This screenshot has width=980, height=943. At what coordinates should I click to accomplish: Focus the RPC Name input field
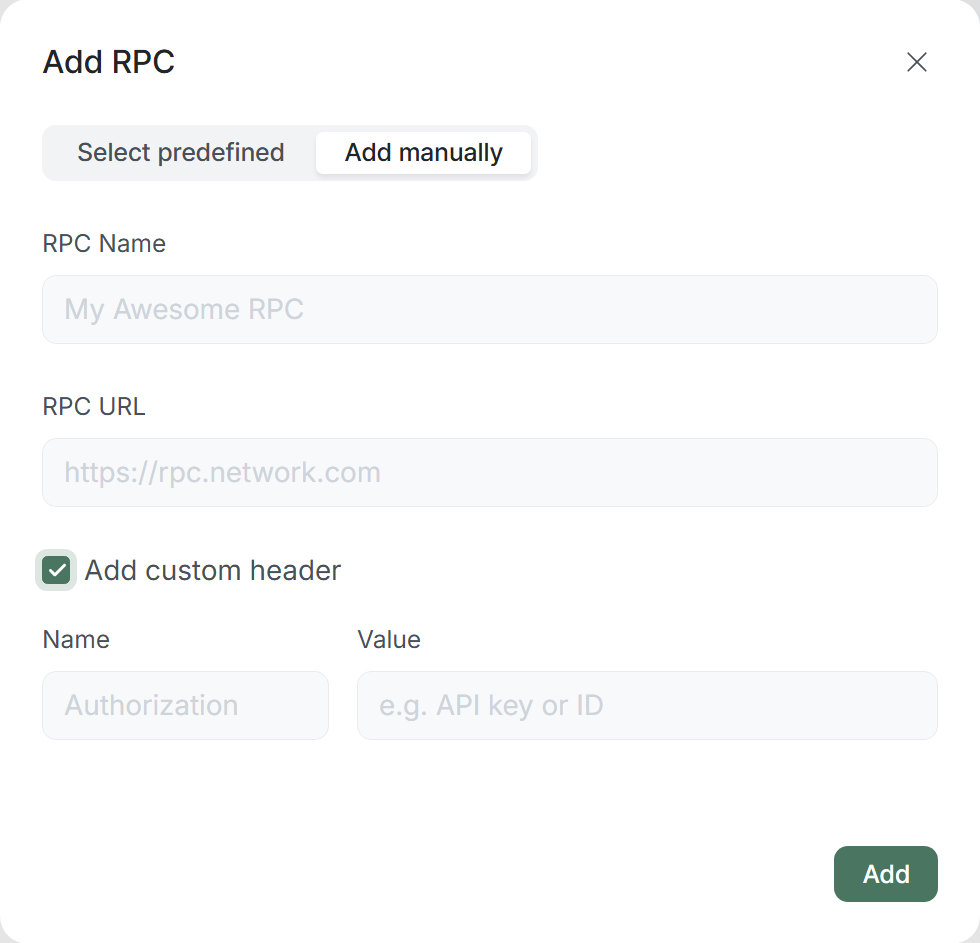point(489,309)
